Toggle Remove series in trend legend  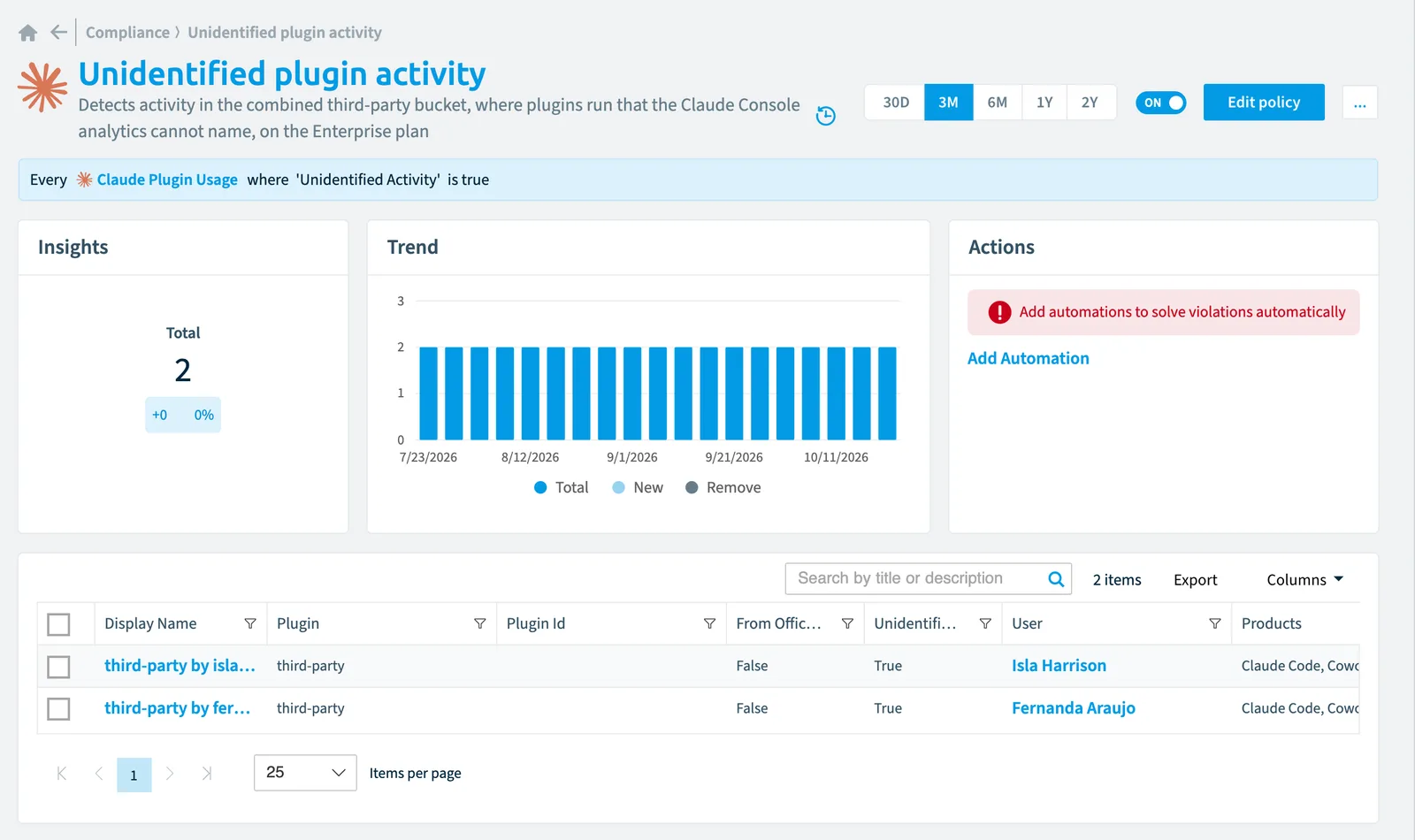point(723,488)
